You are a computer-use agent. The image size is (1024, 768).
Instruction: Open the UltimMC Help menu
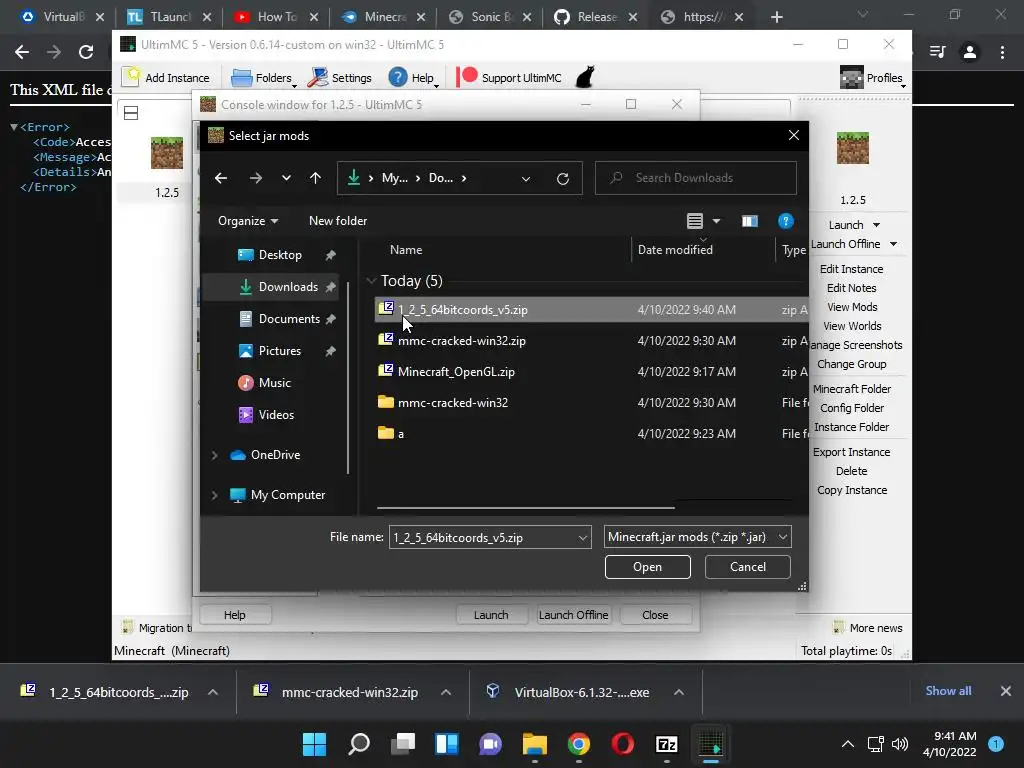(x=413, y=78)
